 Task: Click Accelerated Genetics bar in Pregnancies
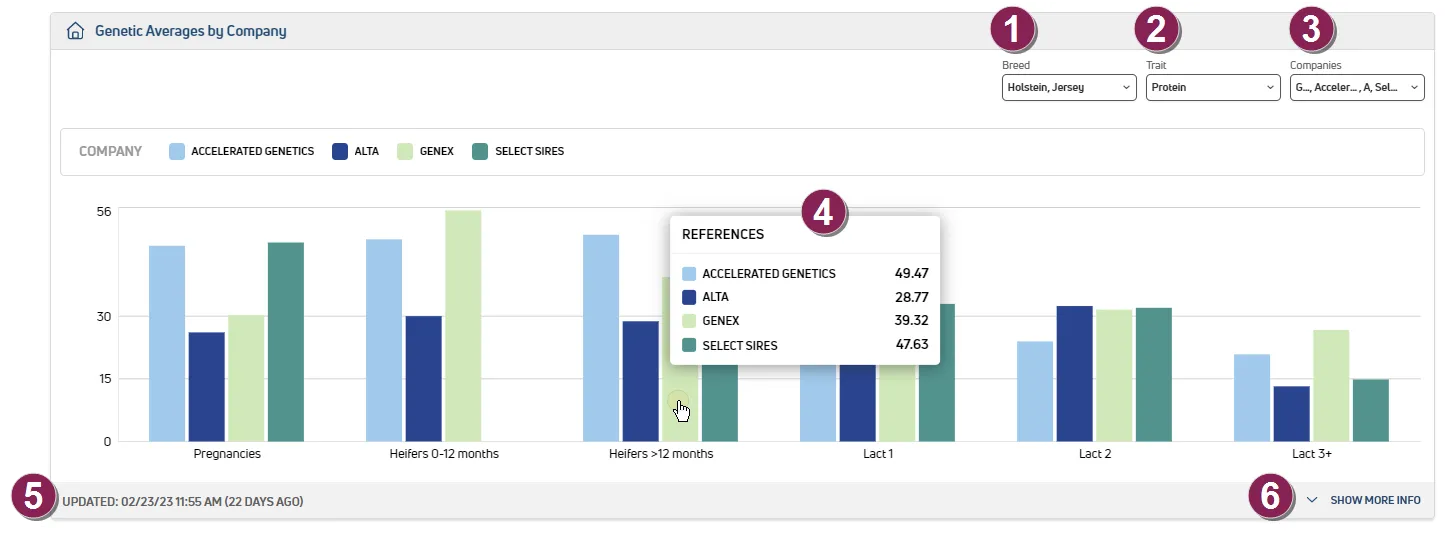coord(167,343)
